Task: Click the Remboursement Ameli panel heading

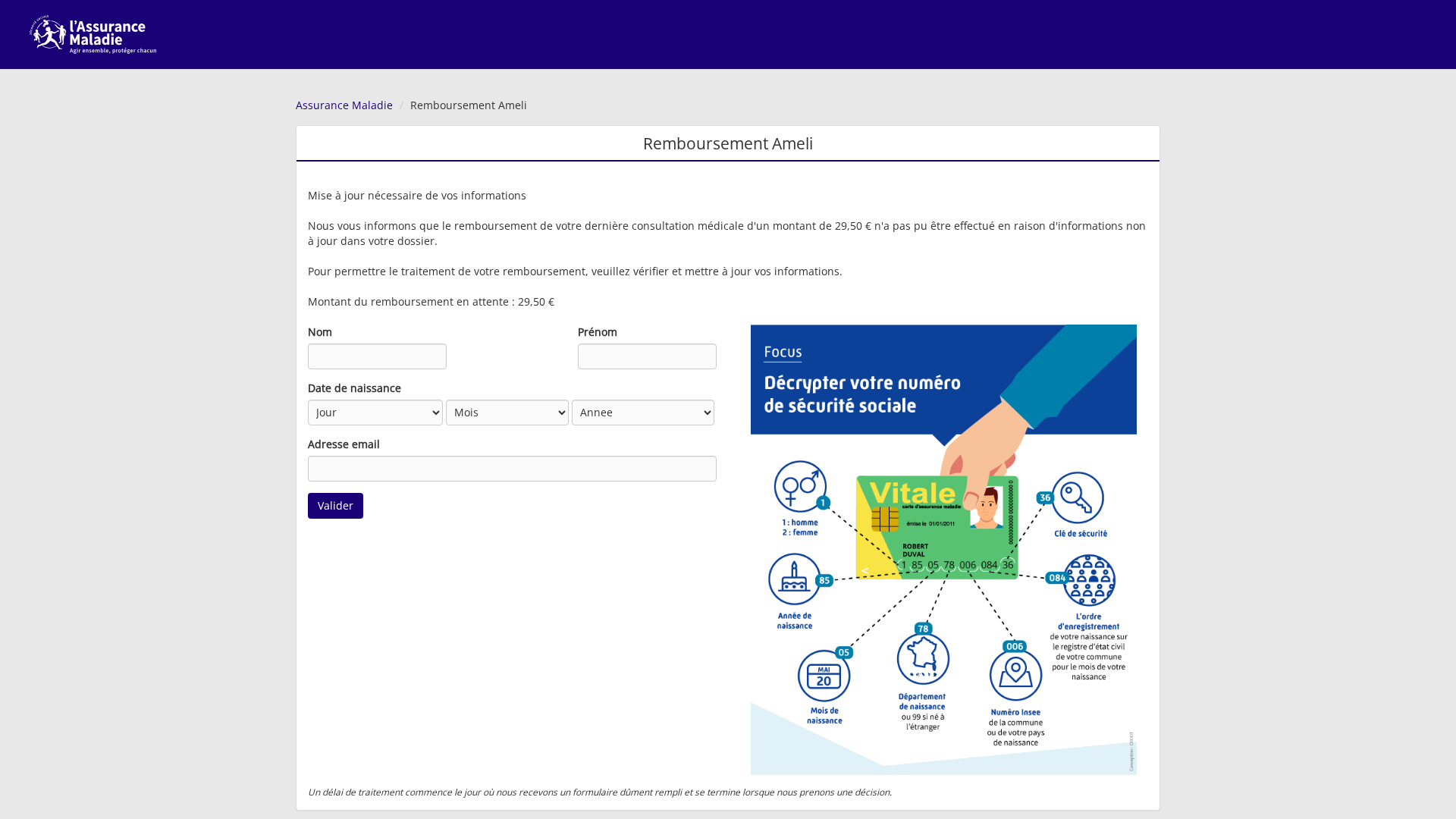Action: click(x=728, y=143)
